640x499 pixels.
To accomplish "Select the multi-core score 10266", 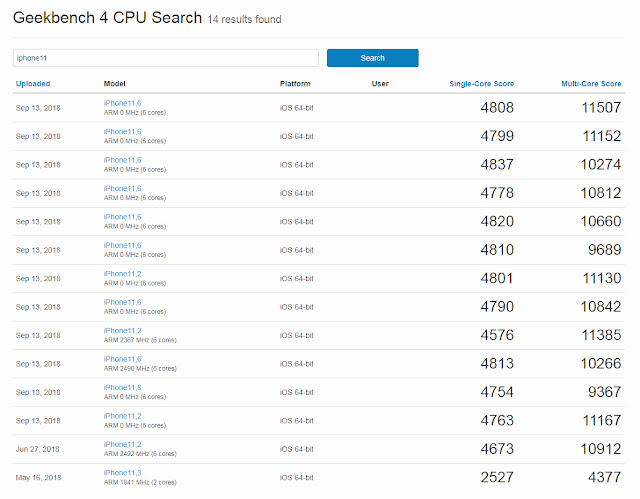I will 601,364.
